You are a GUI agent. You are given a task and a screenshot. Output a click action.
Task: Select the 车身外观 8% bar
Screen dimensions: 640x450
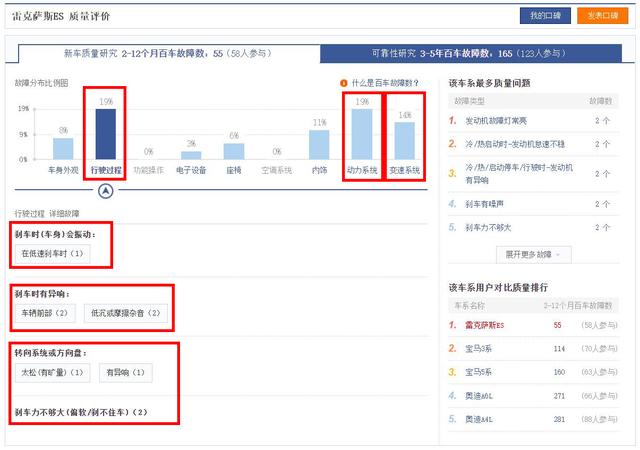[63, 149]
